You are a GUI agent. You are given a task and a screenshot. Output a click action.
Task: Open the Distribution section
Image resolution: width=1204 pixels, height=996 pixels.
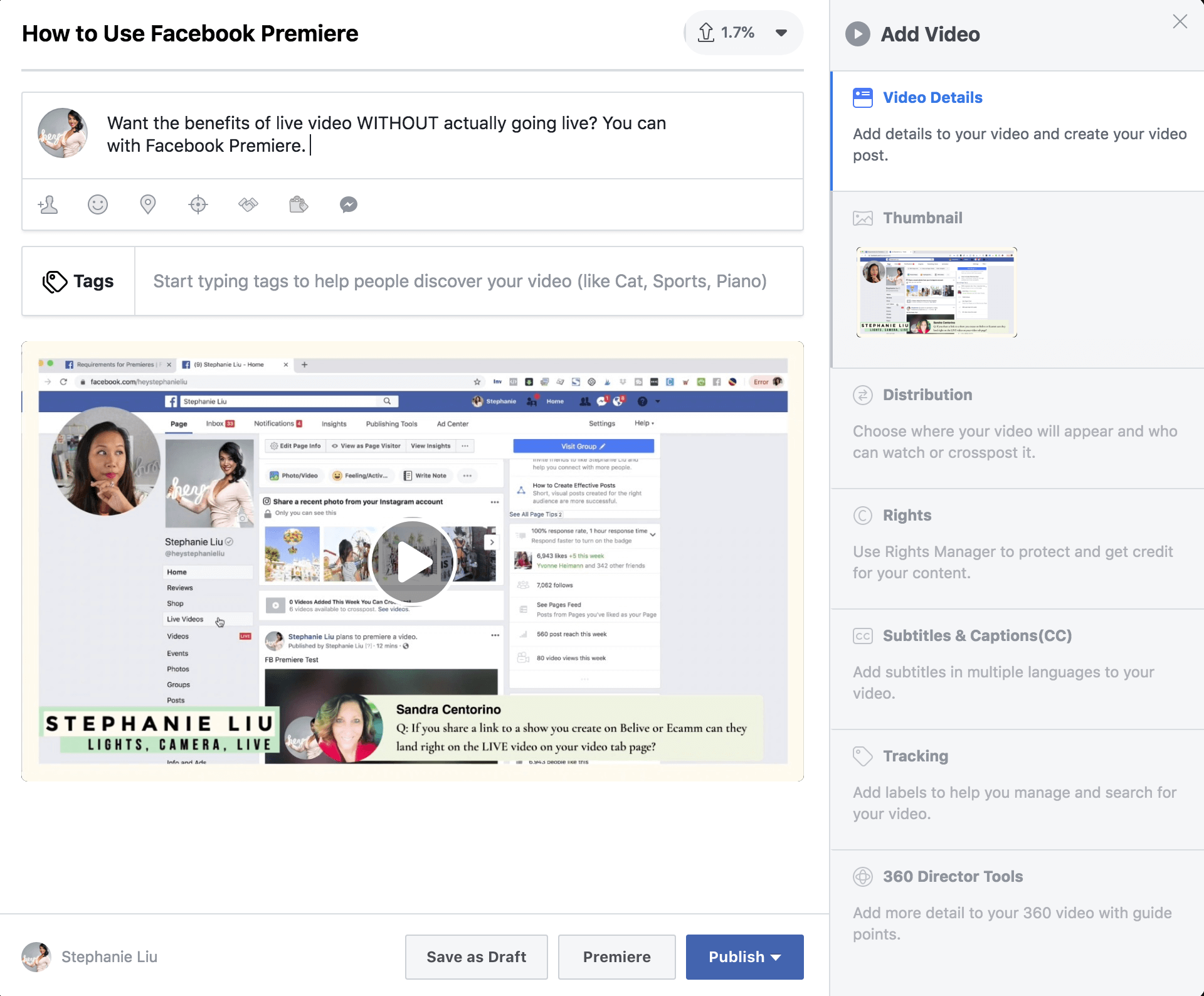(927, 395)
